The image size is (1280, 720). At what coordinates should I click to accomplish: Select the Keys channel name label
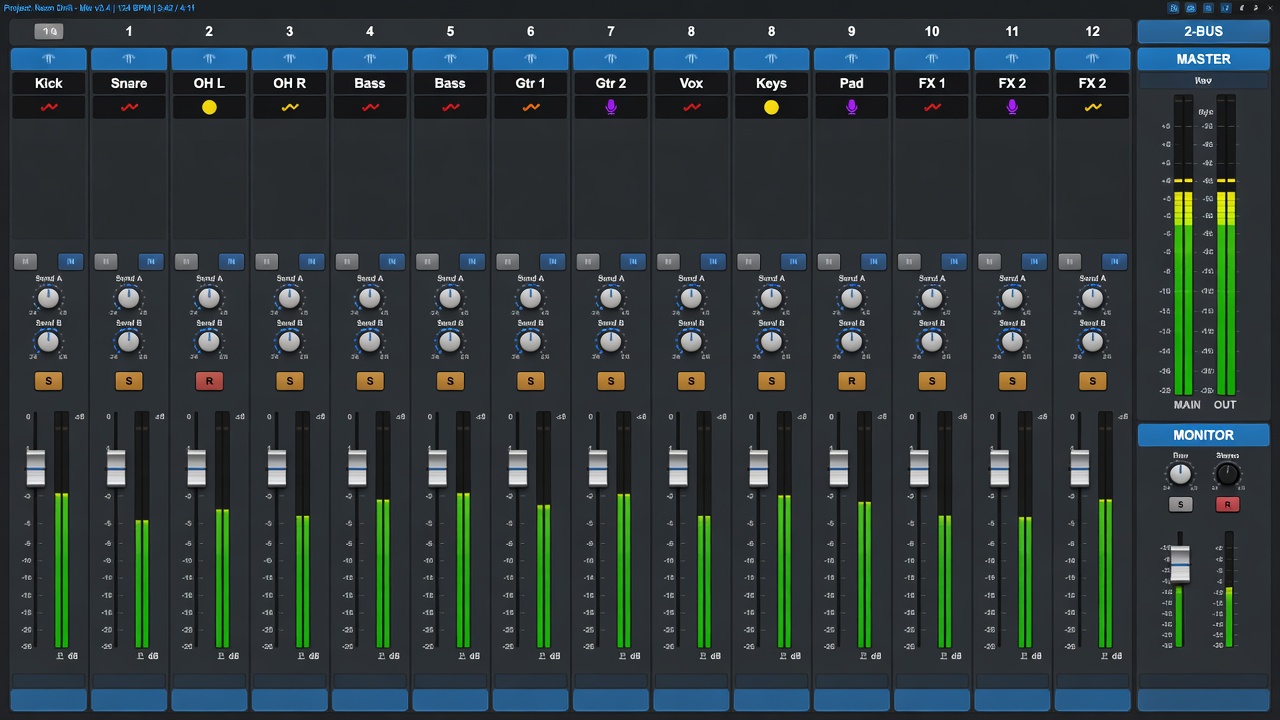tap(771, 83)
